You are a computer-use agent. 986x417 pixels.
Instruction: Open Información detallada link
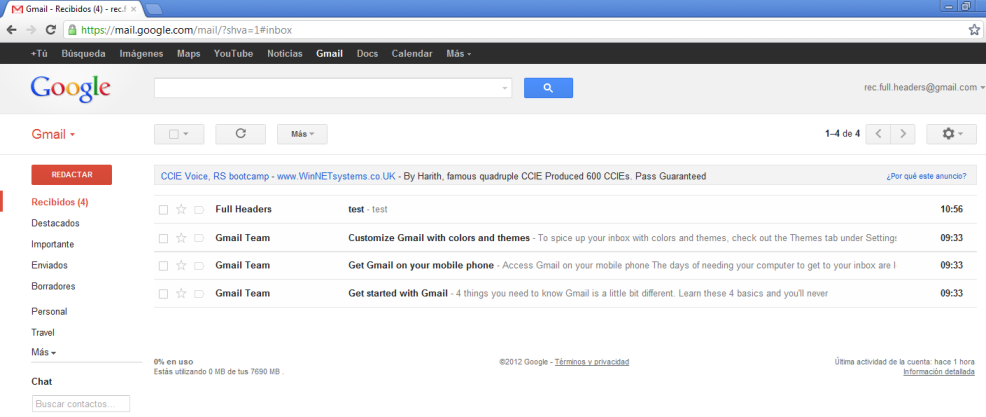click(x=939, y=372)
